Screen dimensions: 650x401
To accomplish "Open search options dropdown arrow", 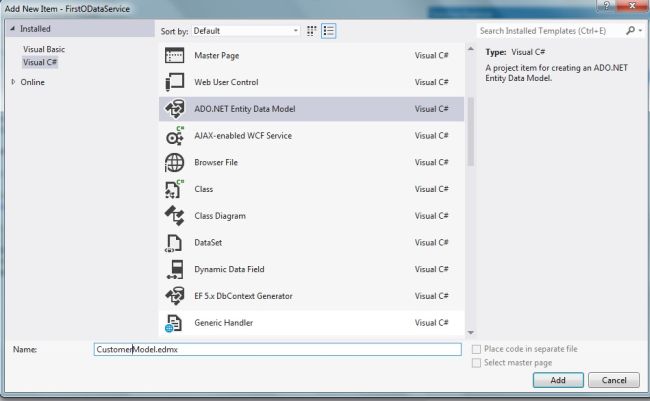I will click(640, 31).
